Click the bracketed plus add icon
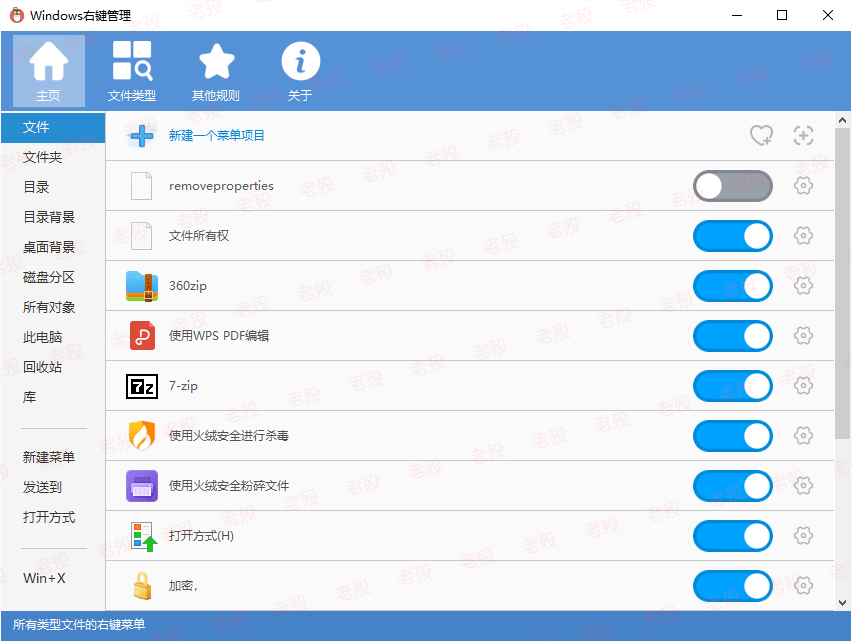 click(x=803, y=136)
